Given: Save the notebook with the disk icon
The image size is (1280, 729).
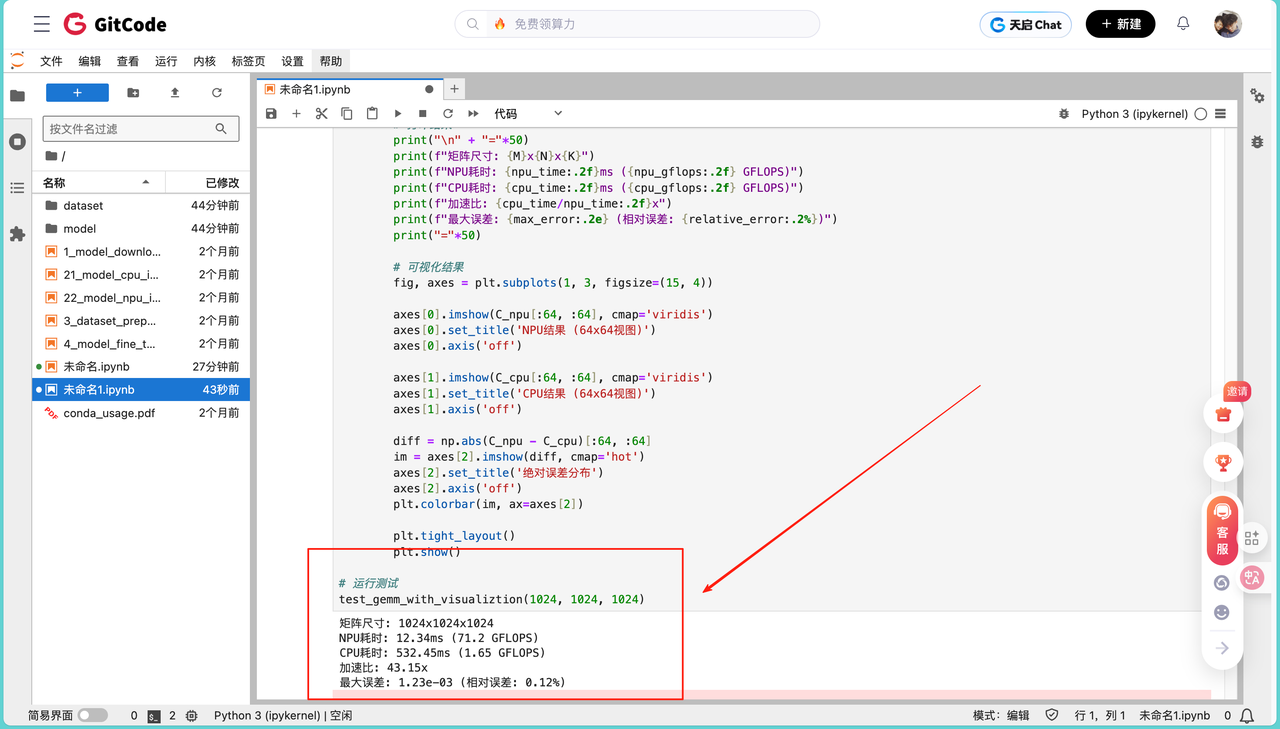Looking at the screenshot, I should 271,114.
